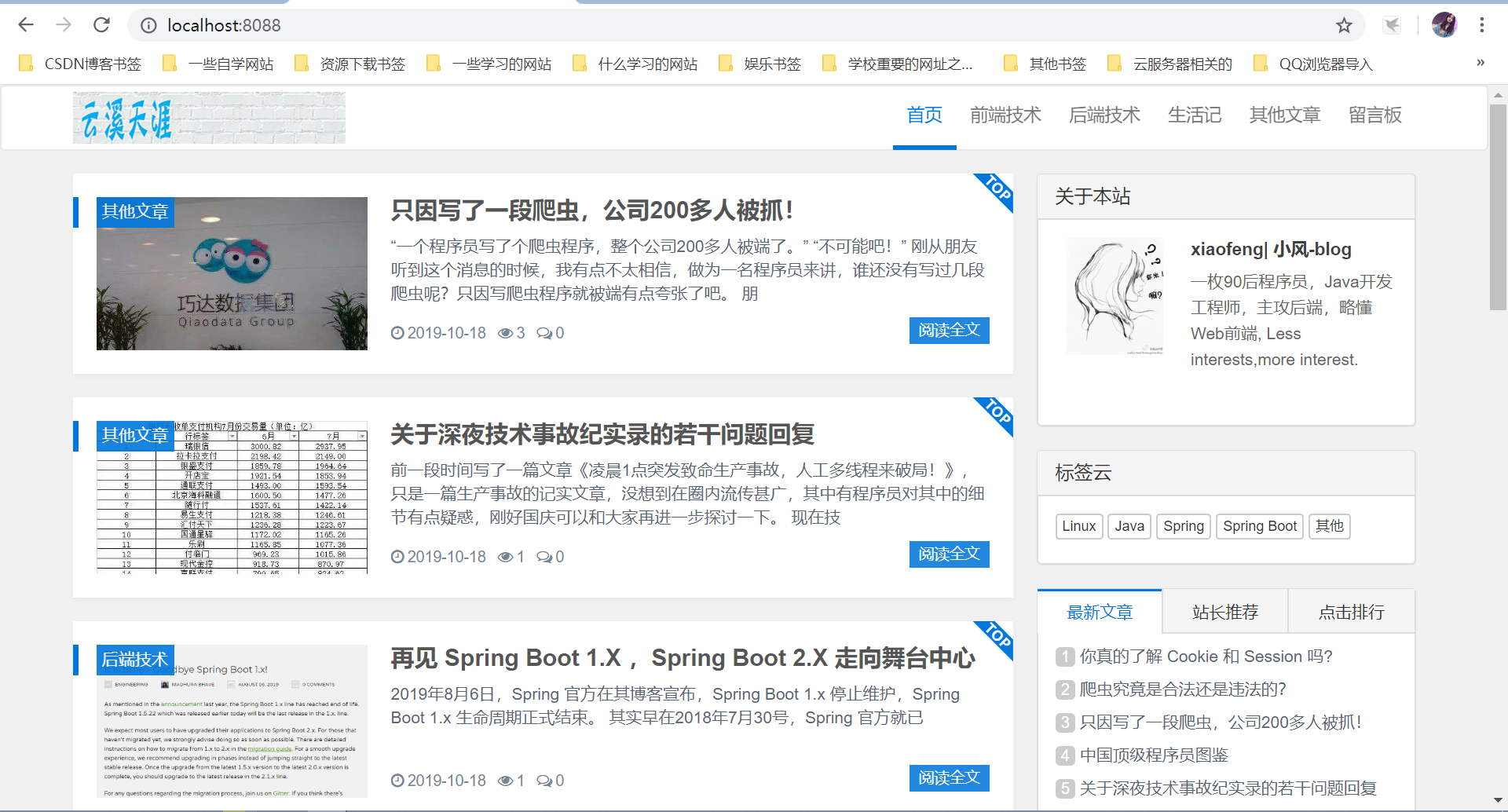
Task: Open the 什么学习的网站 bookmark folder
Action: [x=635, y=64]
